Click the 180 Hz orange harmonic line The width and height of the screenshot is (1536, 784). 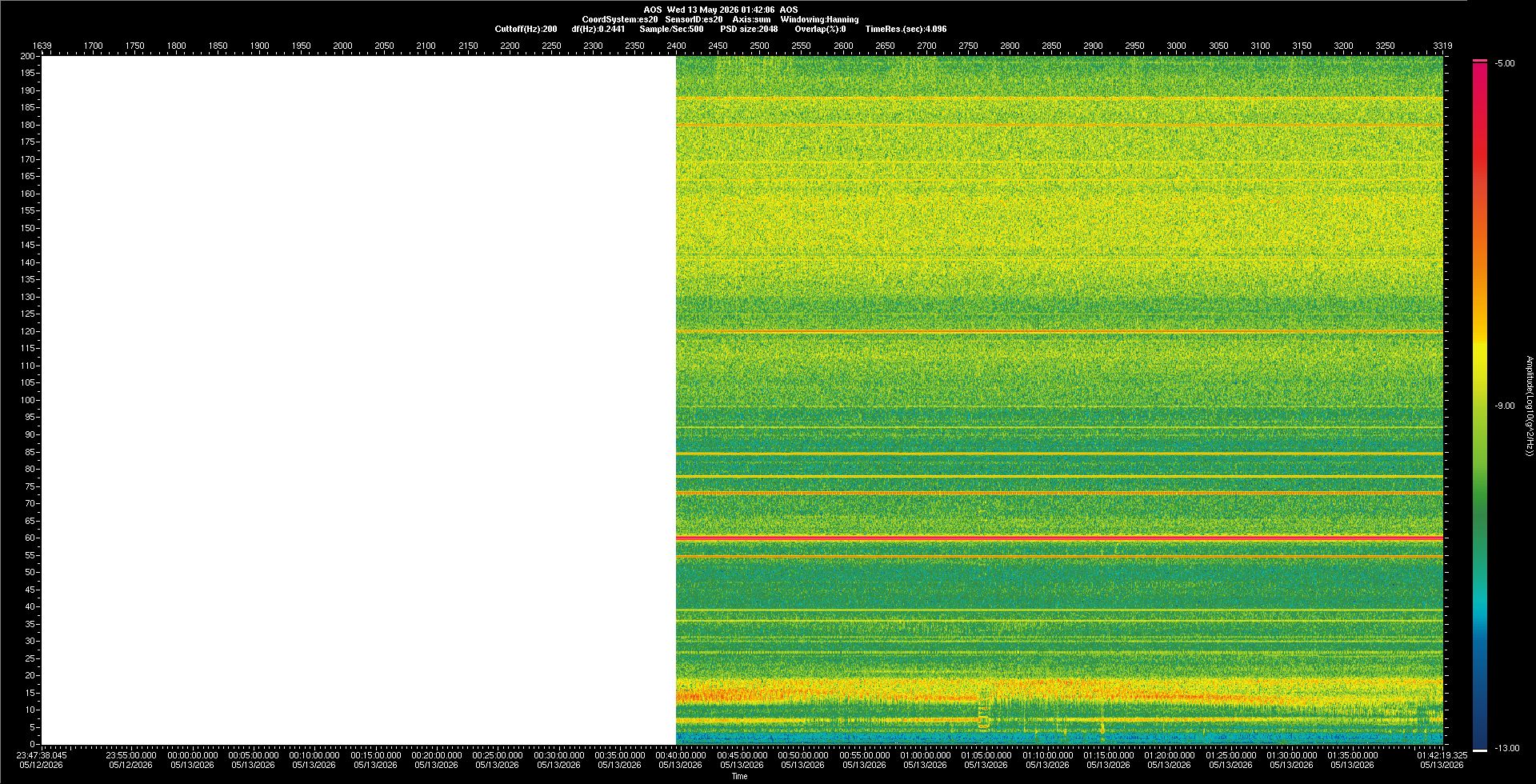click(x=1059, y=125)
